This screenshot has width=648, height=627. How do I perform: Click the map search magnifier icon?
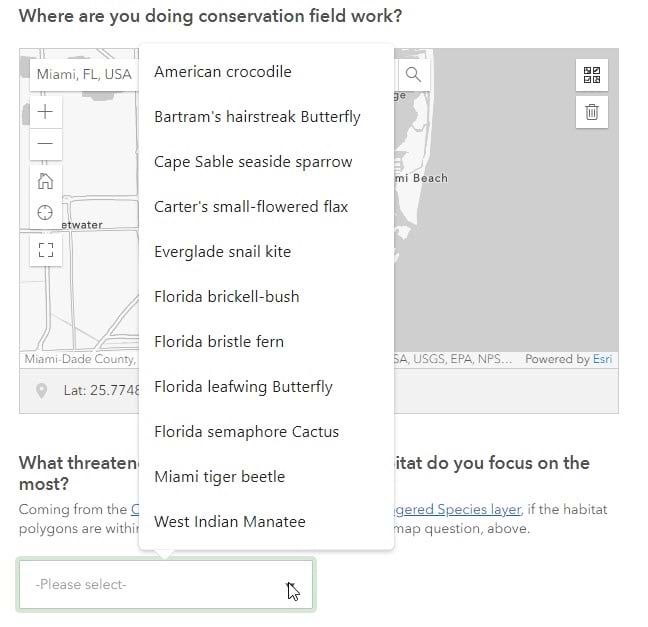(413, 75)
